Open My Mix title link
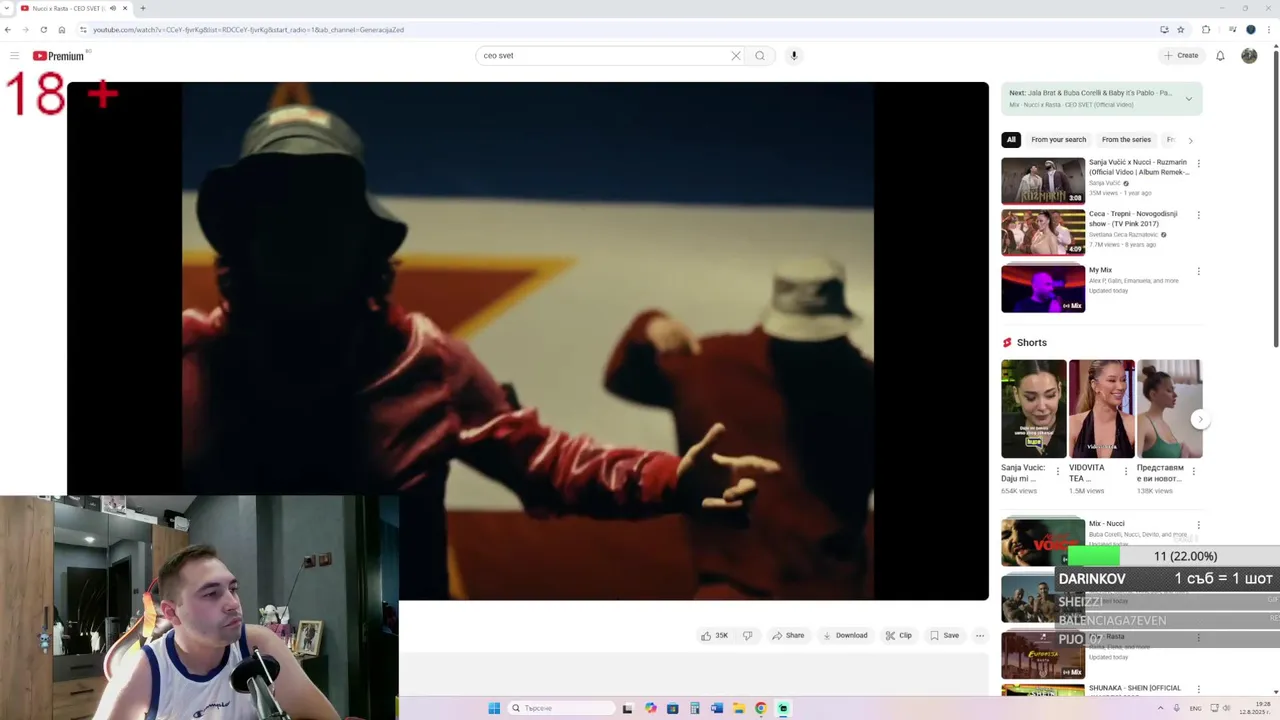 coord(1100,270)
